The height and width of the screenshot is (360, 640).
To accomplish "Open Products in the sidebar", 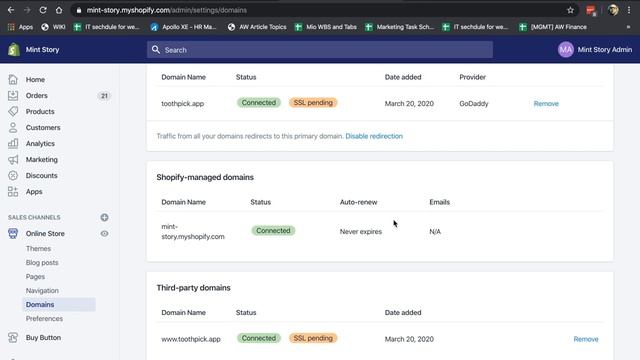I will [40, 111].
